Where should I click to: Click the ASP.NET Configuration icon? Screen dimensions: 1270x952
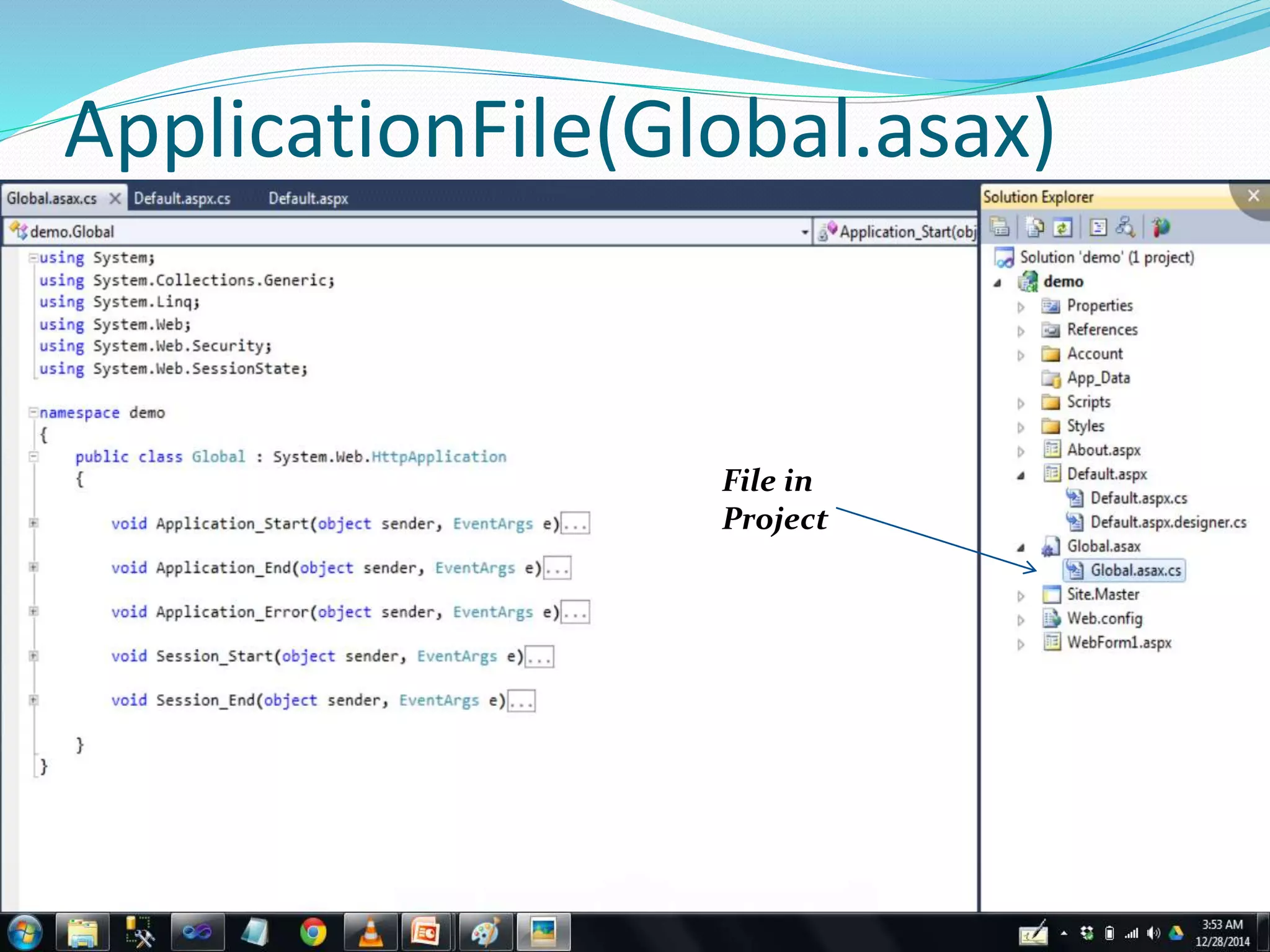(x=1161, y=227)
